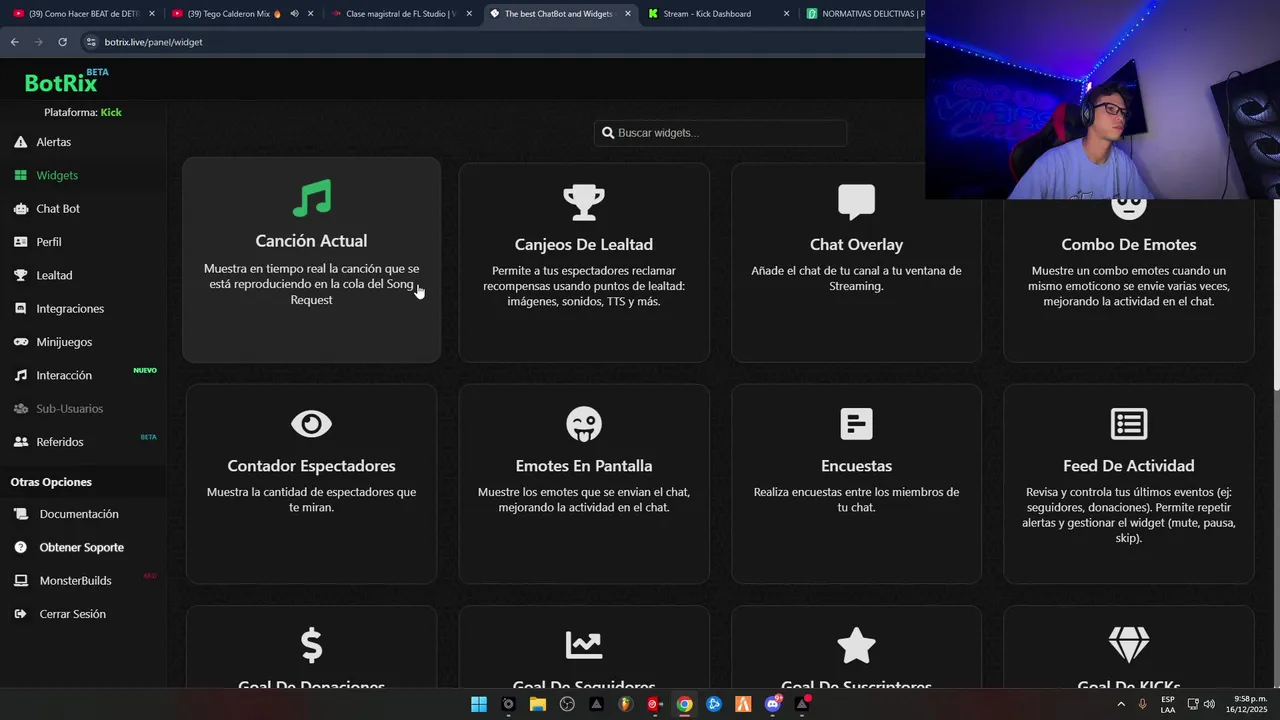Screen dimensions: 1280x720
Task: Click the volume icon in system tray
Action: click(x=1209, y=704)
